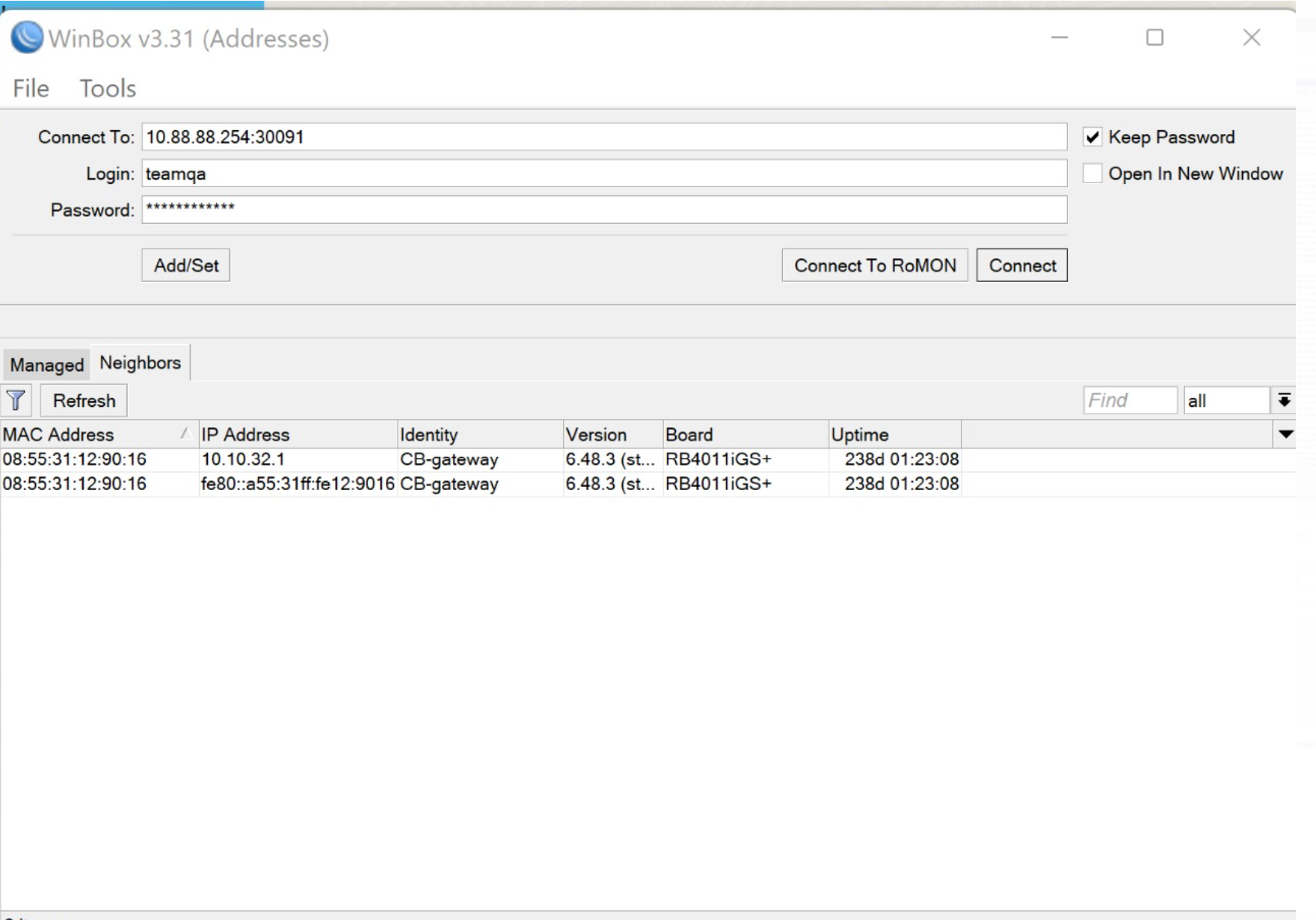Image resolution: width=1316 pixels, height=920 pixels.
Task: Click the WinBox logo icon in title bar
Action: 27,37
